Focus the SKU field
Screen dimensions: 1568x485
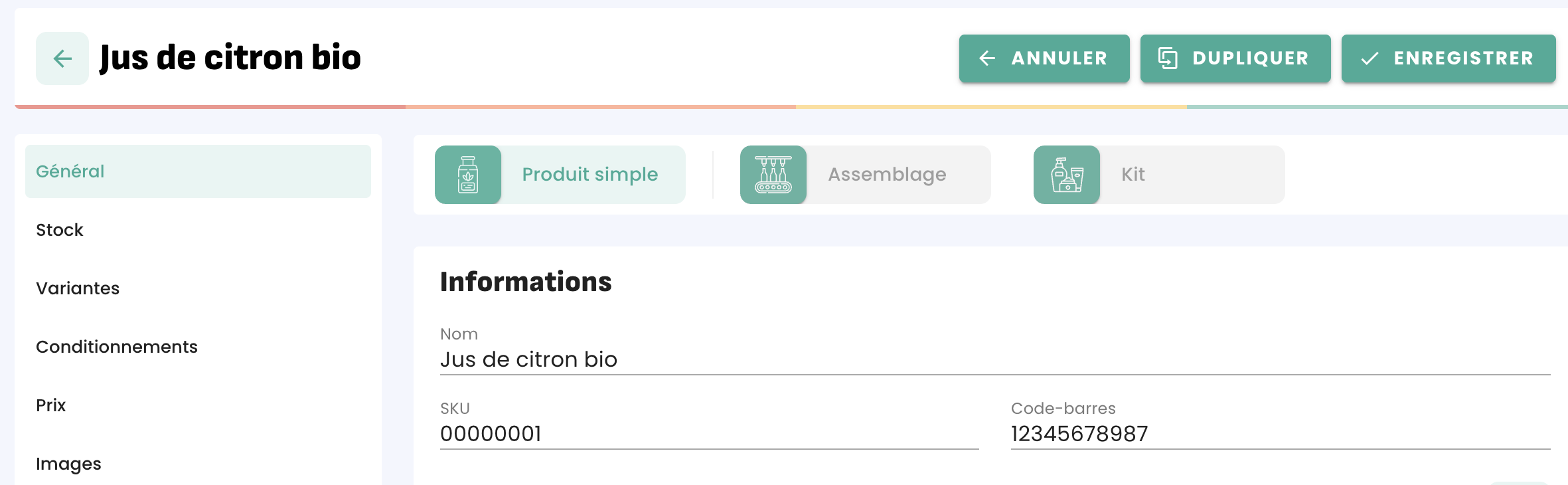point(708,434)
